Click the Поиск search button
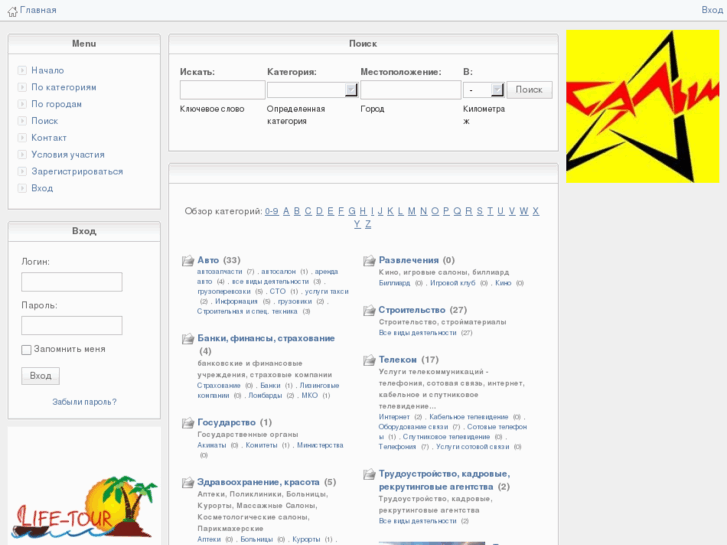 click(529, 90)
